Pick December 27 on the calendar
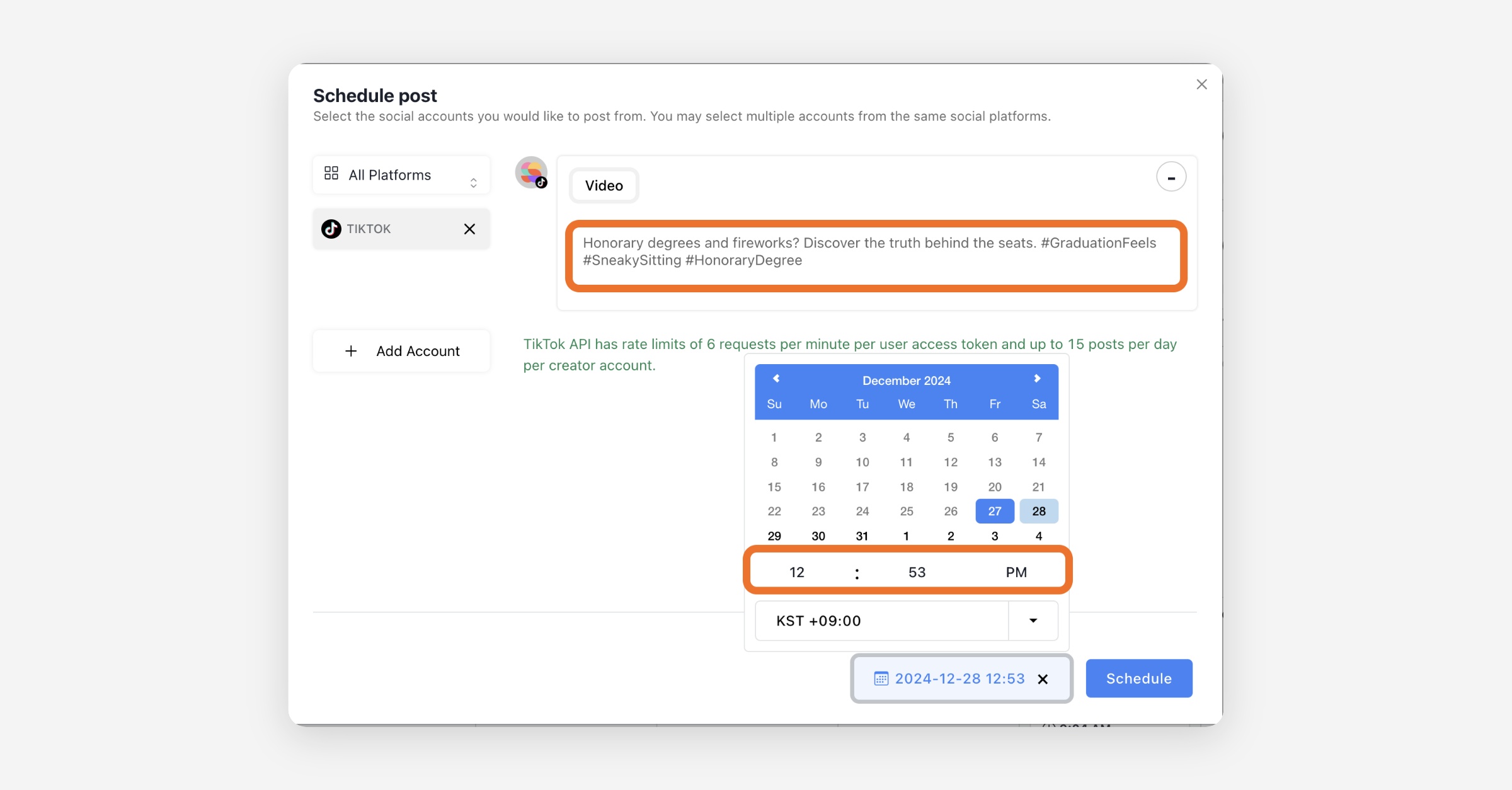Screen dimensions: 1512x790 (994, 511)
